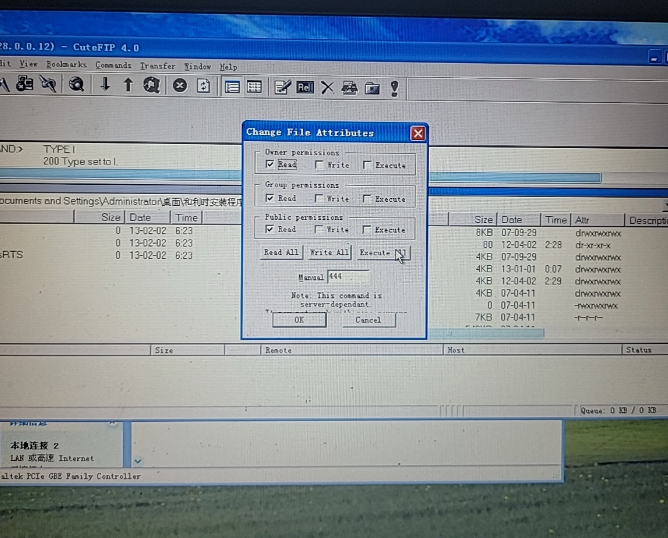Click the Manual permissions value field
The height and width of the screenshot is (538, 668).
[347, 276]
